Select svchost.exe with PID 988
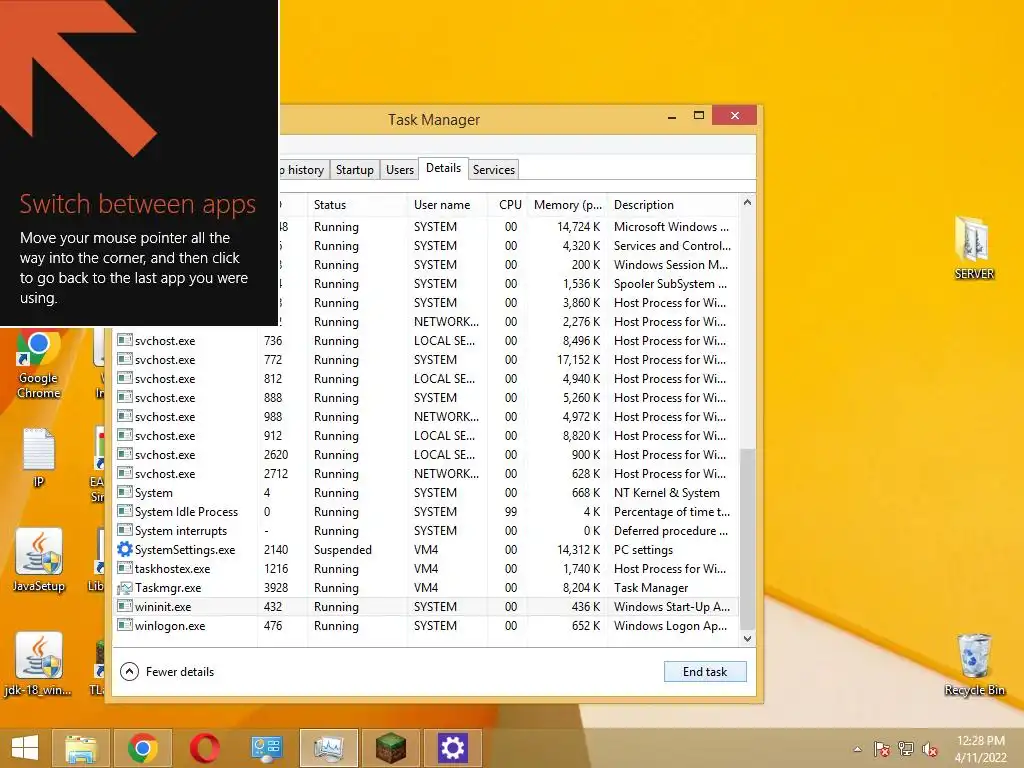The height and width of the screenshot is (768, 1024). tap(426, 416)
